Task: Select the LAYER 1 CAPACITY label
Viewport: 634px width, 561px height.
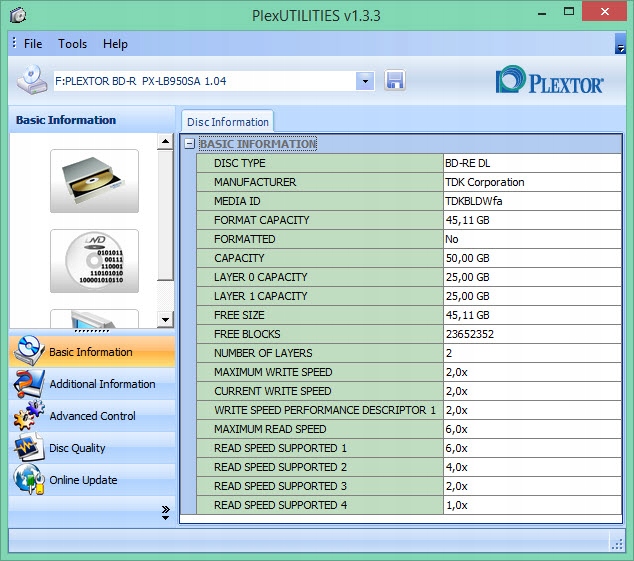Action: click(x=261, y=296)
